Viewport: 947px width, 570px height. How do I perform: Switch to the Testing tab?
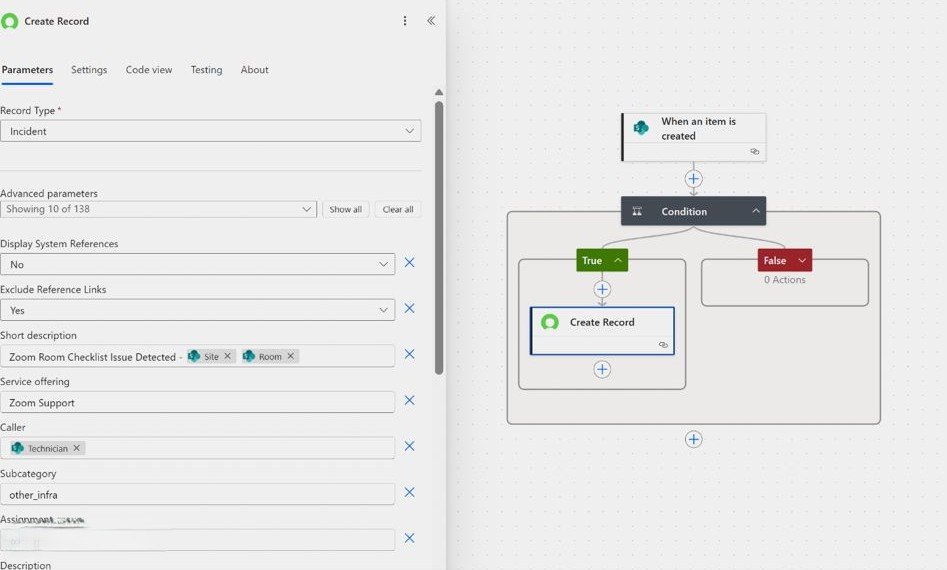[207, 70]
